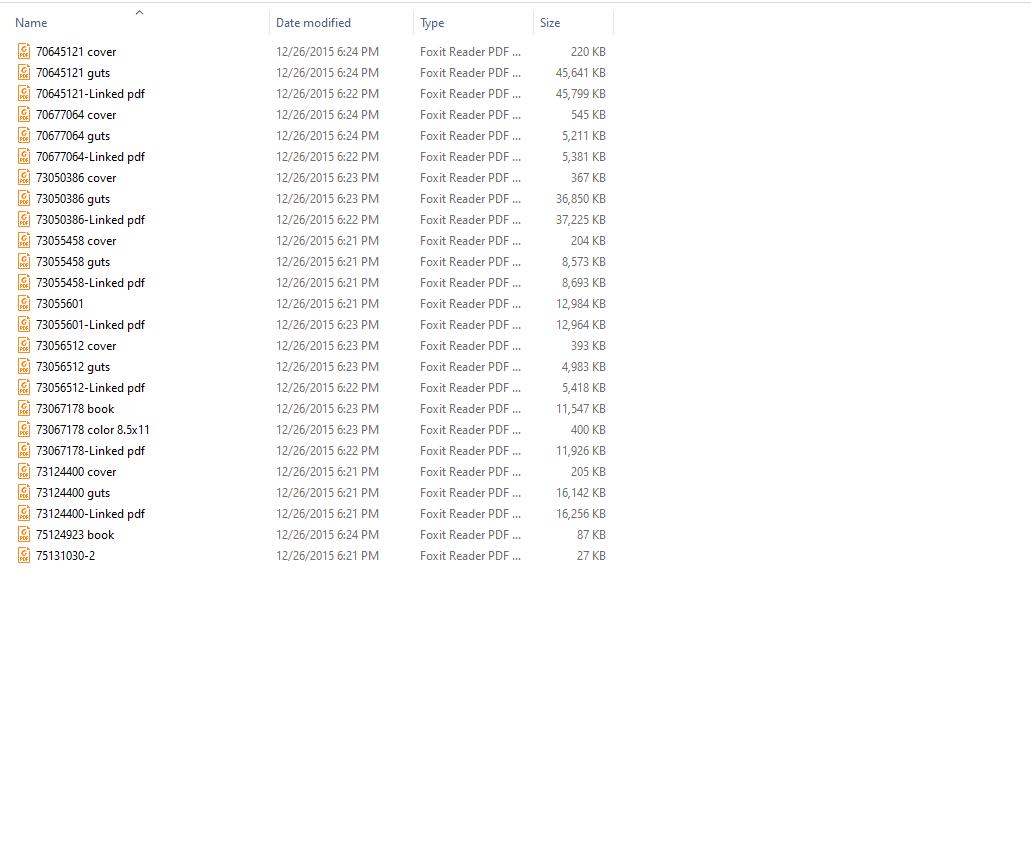Select file name 73050386 guts

(x=73, y=199)
